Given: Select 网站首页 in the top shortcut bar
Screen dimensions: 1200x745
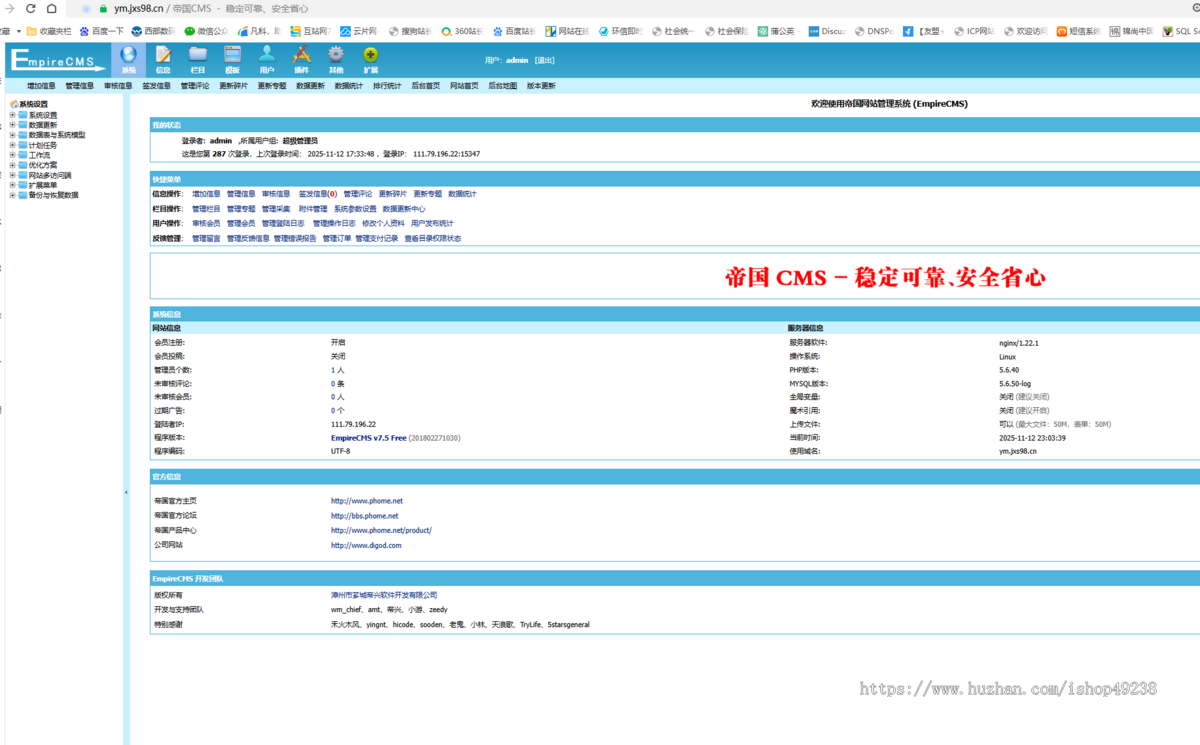Looking at the screenshot, I should [464, 86].
